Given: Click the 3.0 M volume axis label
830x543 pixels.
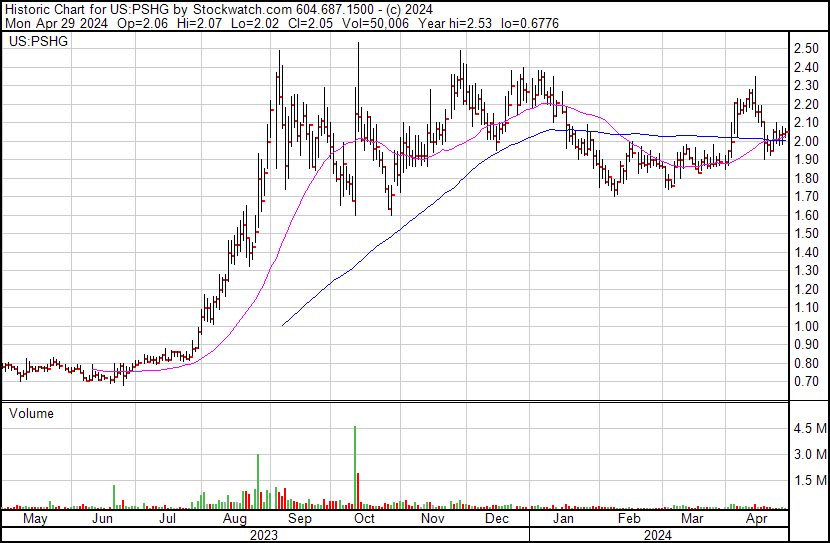Looking at the screenshot, I should (810, 454).
